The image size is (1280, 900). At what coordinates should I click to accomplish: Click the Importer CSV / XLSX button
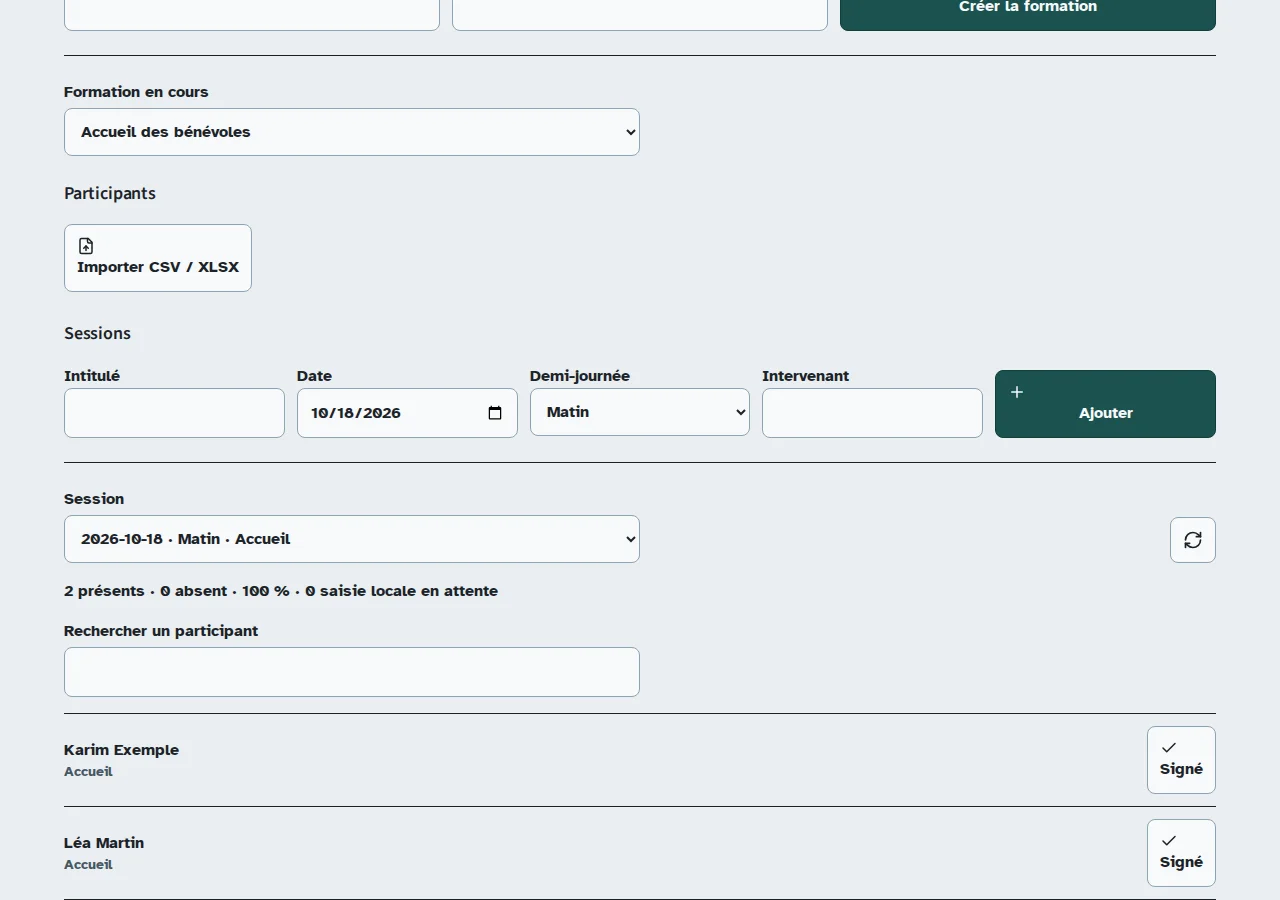[x=158, y=258]
